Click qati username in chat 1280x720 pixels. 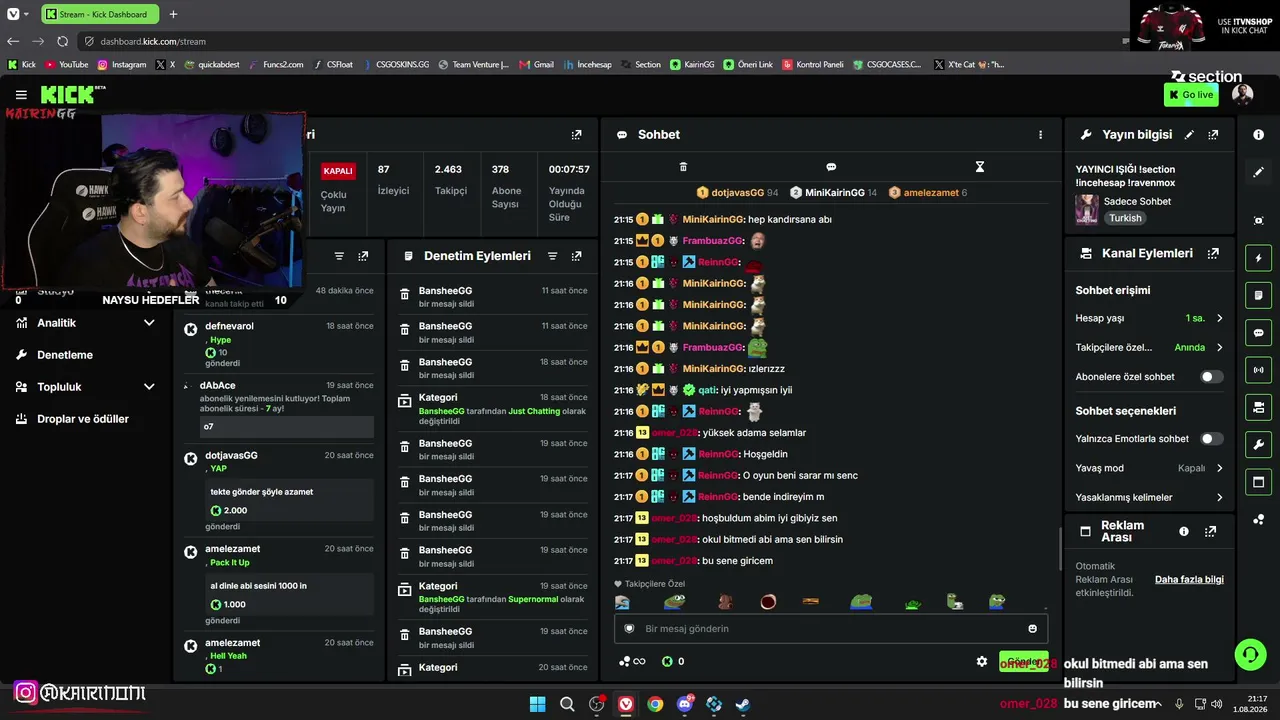706,390
